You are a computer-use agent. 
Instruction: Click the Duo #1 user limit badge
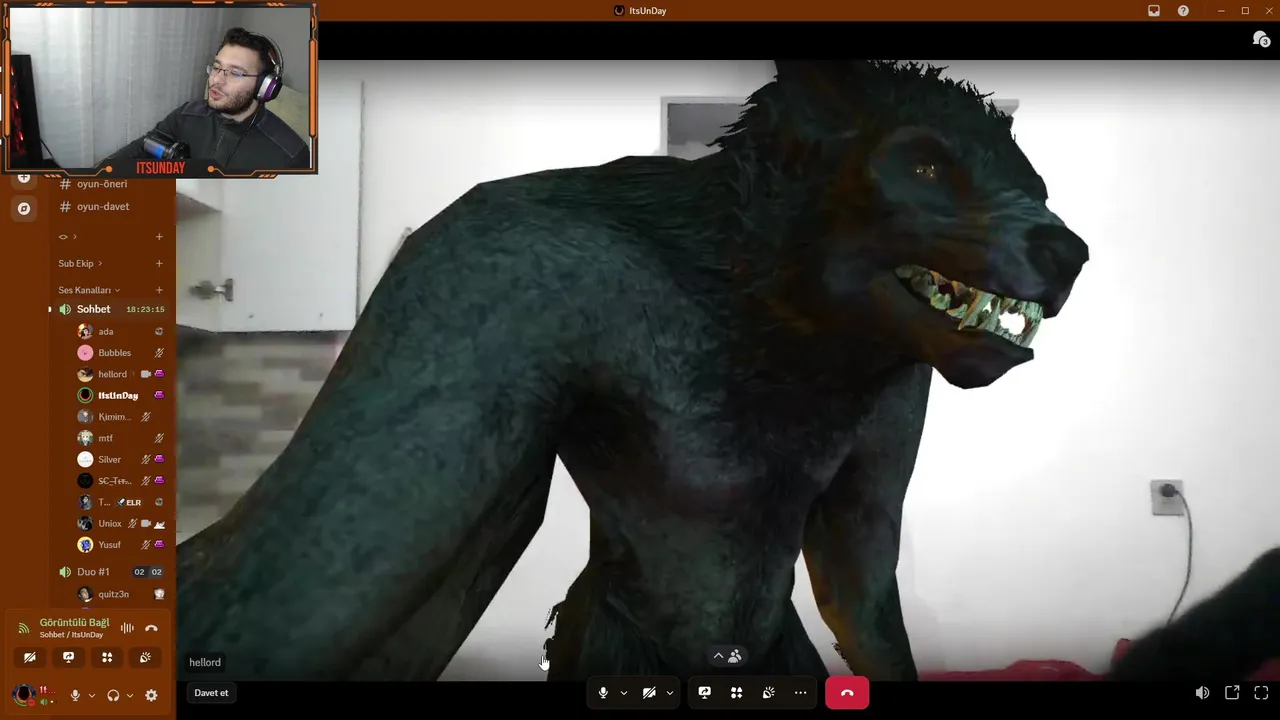point(147,572)
